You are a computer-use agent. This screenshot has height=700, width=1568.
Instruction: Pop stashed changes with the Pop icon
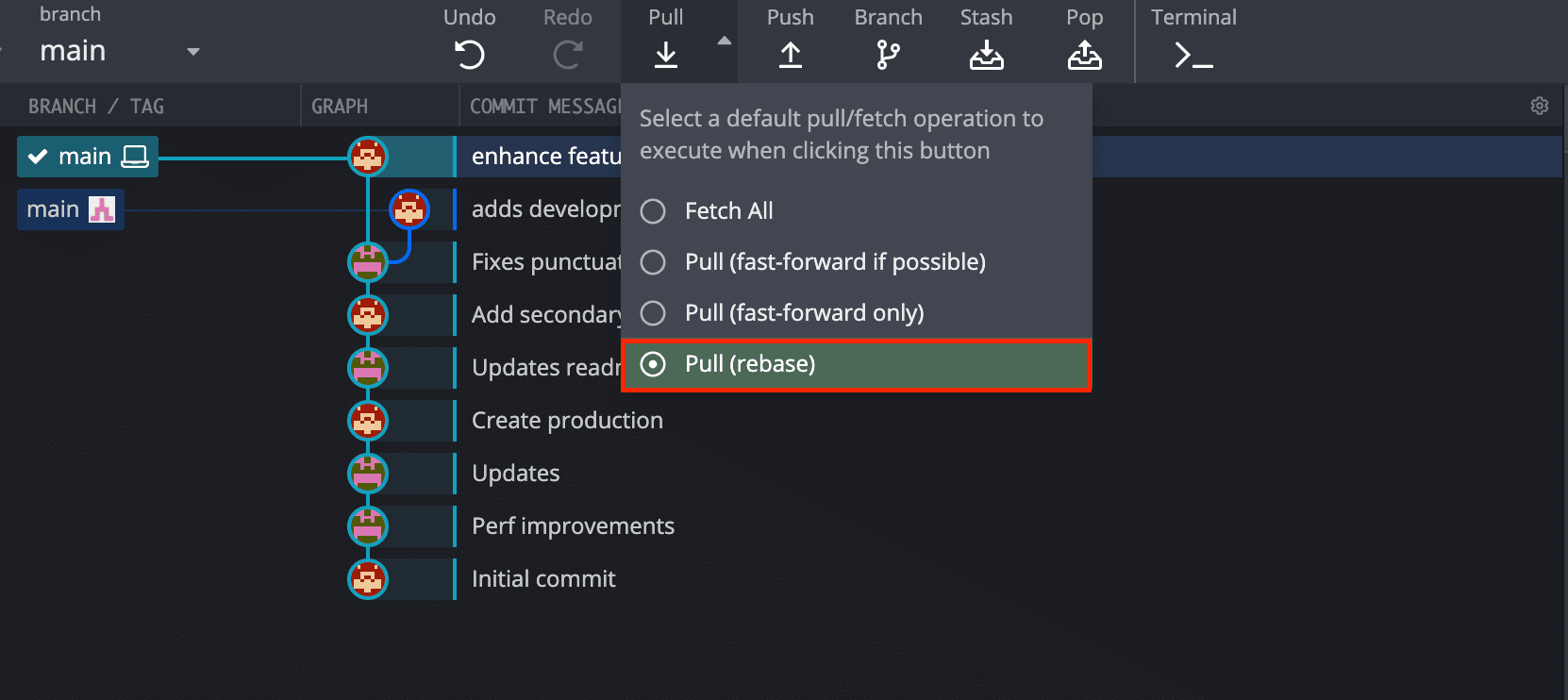(1084, 55)
